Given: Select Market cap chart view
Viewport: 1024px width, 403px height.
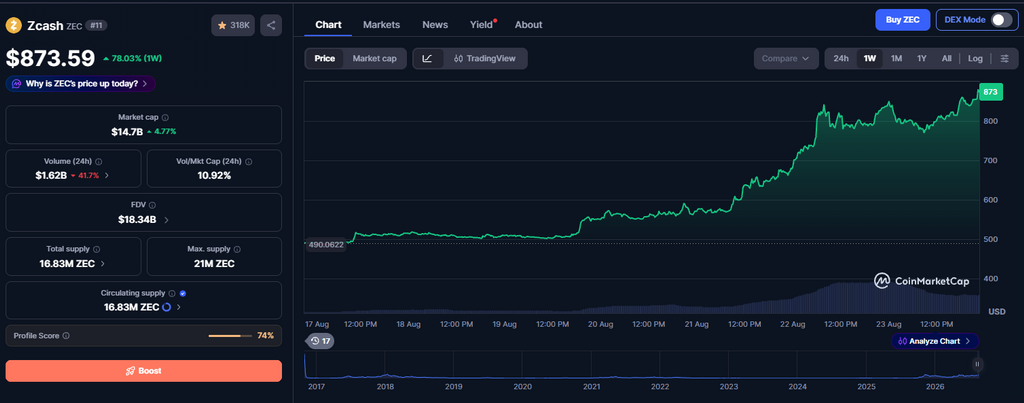Looking at the screenshot, I should (x=374, y=58).
